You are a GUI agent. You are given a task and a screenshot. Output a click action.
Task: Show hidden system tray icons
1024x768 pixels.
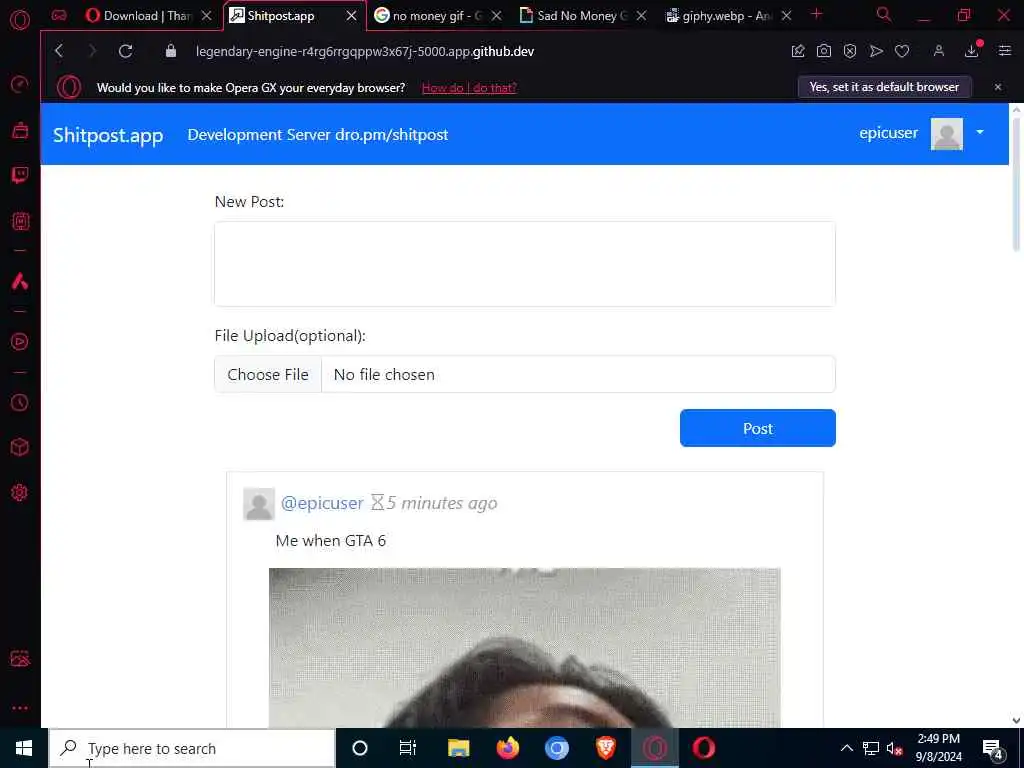click(x=846, y=748)
